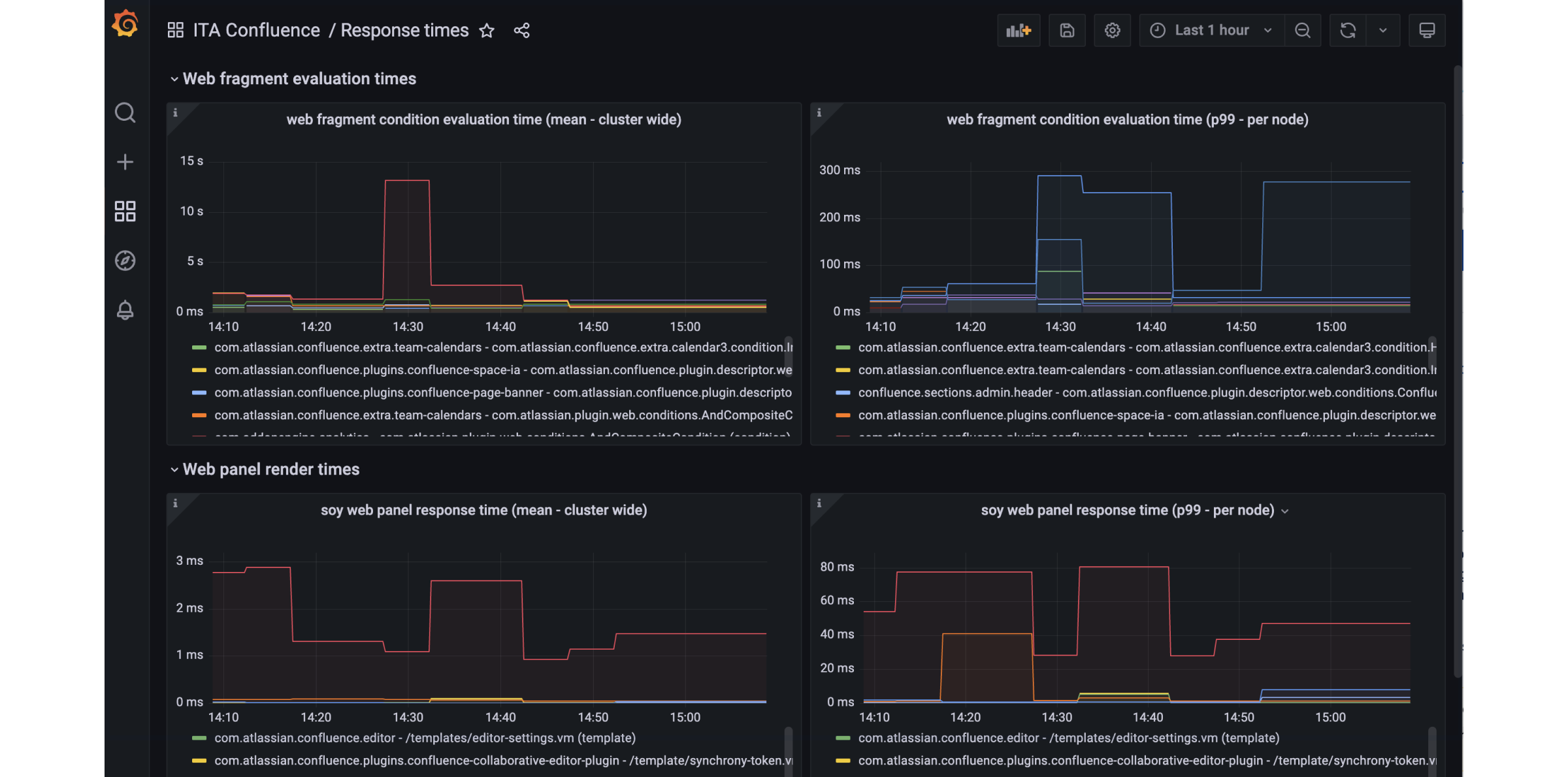Screen dimensions: 1568x777
Task: Show info for the soy mean cluster-wide panel
Action: point(175,503)
